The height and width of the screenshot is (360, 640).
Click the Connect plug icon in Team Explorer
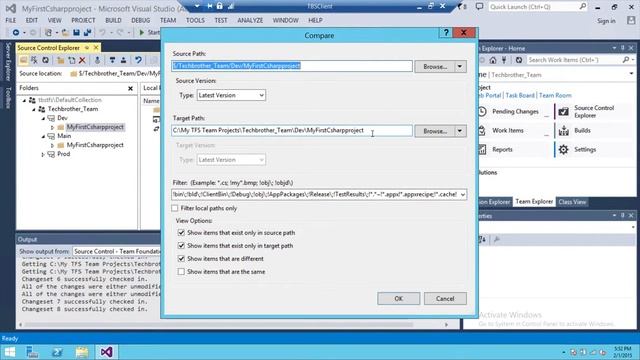[504, 60]
